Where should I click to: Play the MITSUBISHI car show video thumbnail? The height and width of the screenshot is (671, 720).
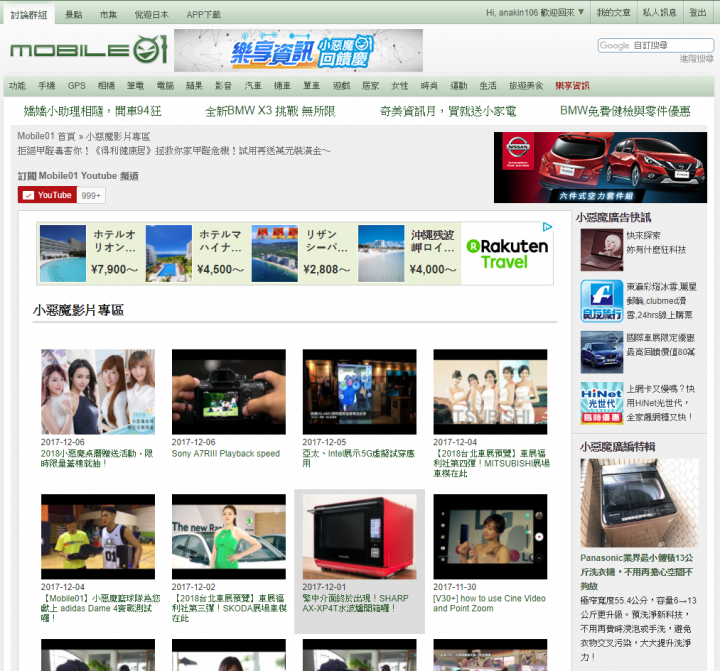[x=490, y=392]
